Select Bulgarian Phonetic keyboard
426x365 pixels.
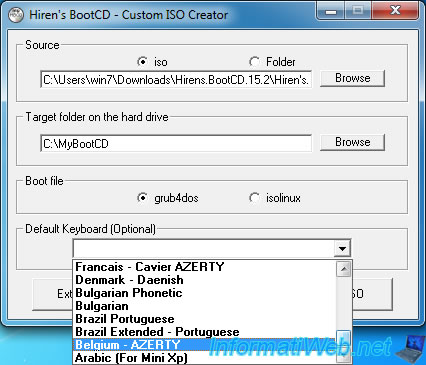pos(204,293)
